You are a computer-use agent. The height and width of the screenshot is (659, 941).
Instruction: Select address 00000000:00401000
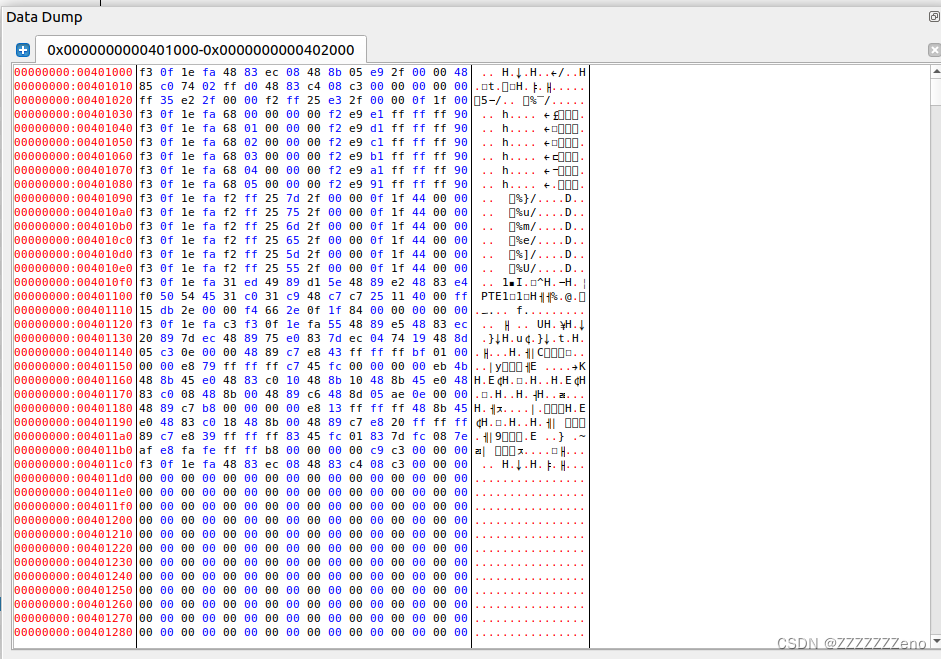pos(73,72)
